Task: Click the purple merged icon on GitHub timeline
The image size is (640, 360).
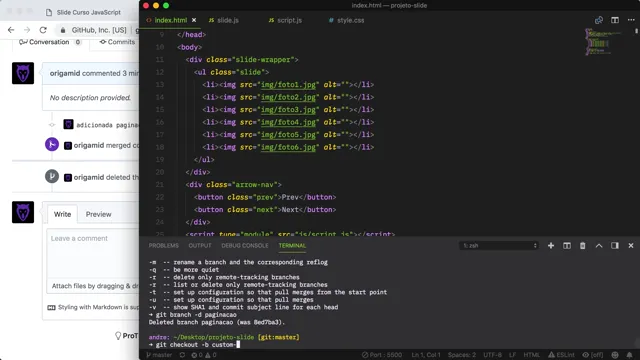Action: coord(52,144)
